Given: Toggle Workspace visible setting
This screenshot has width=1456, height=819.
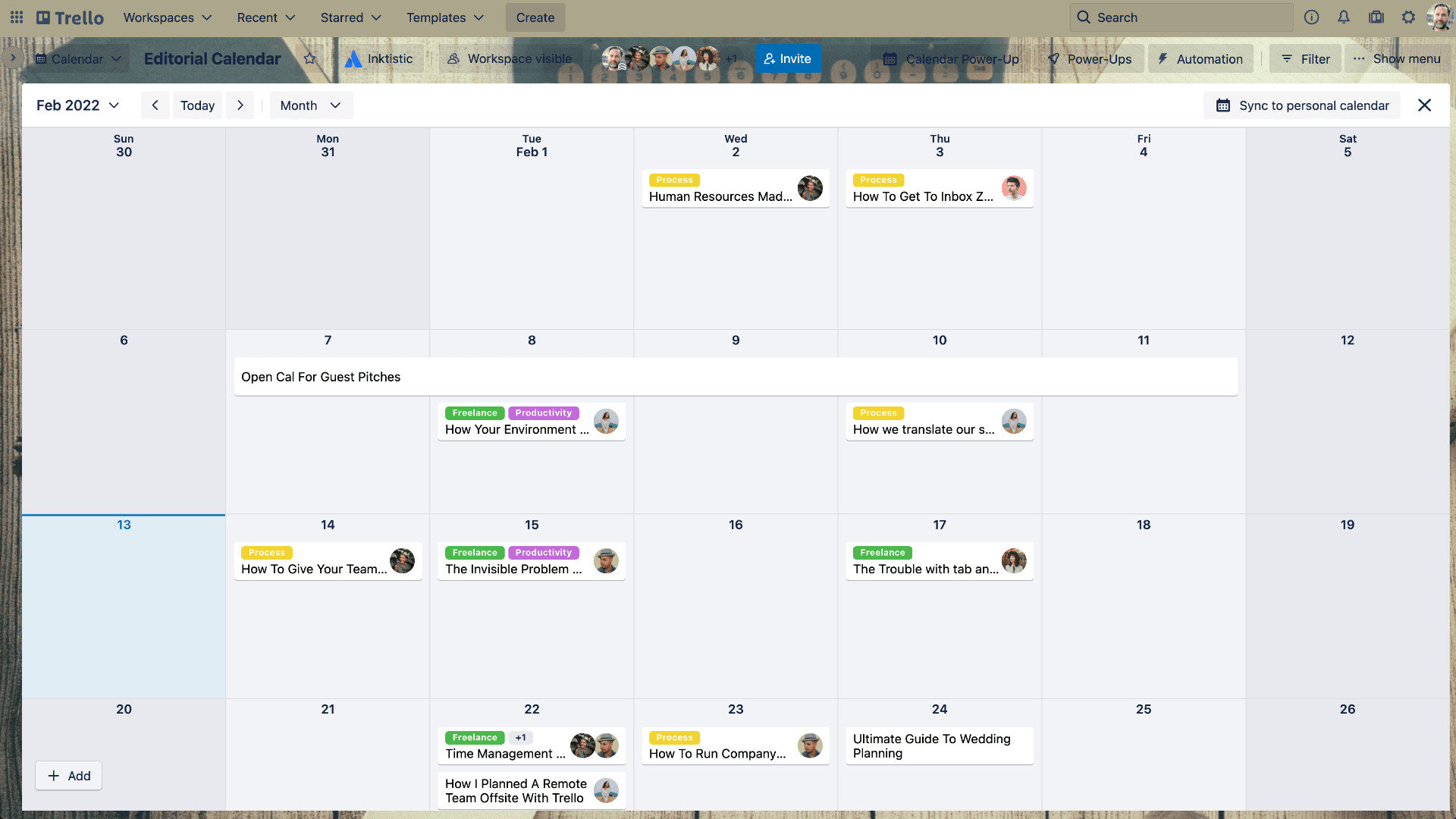Looking at the screenshot, I should point(510,58).
